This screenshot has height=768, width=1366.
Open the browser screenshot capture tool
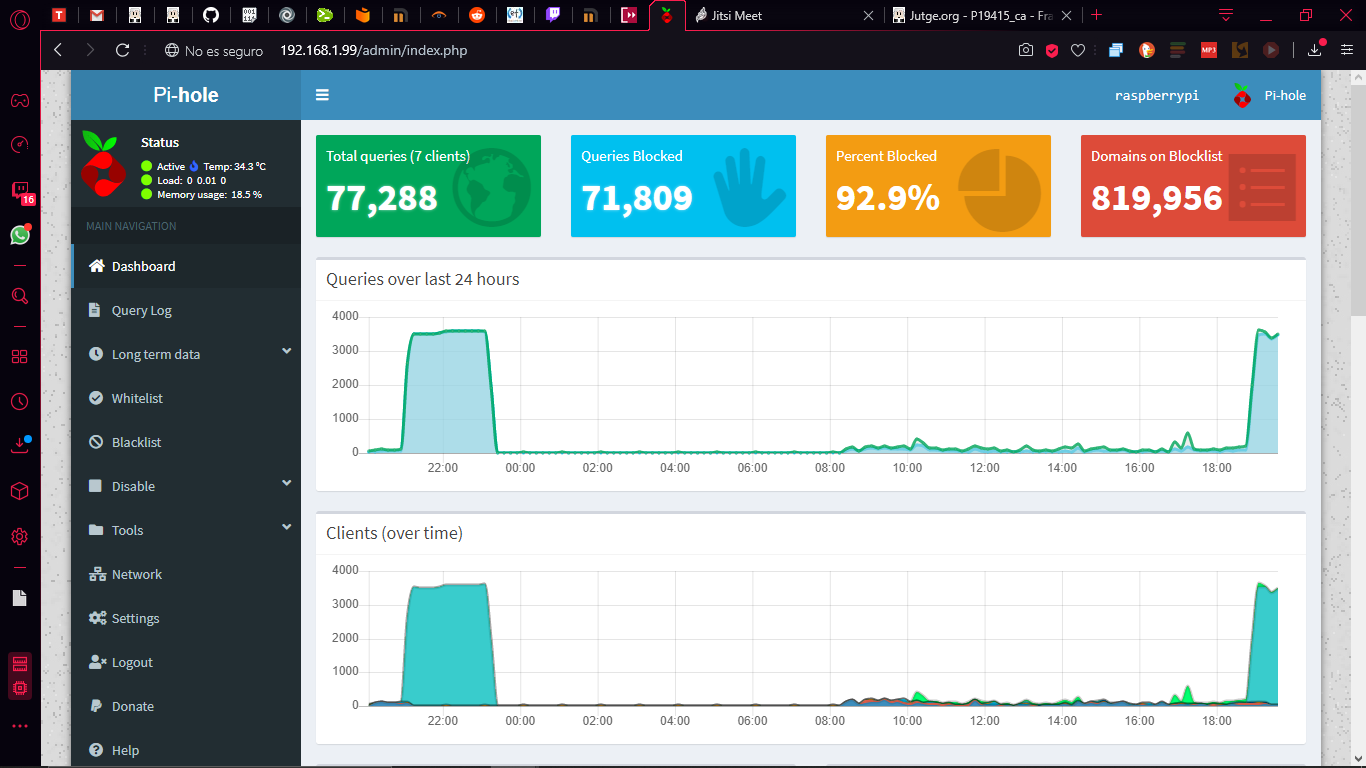(x=1026, y=49)
